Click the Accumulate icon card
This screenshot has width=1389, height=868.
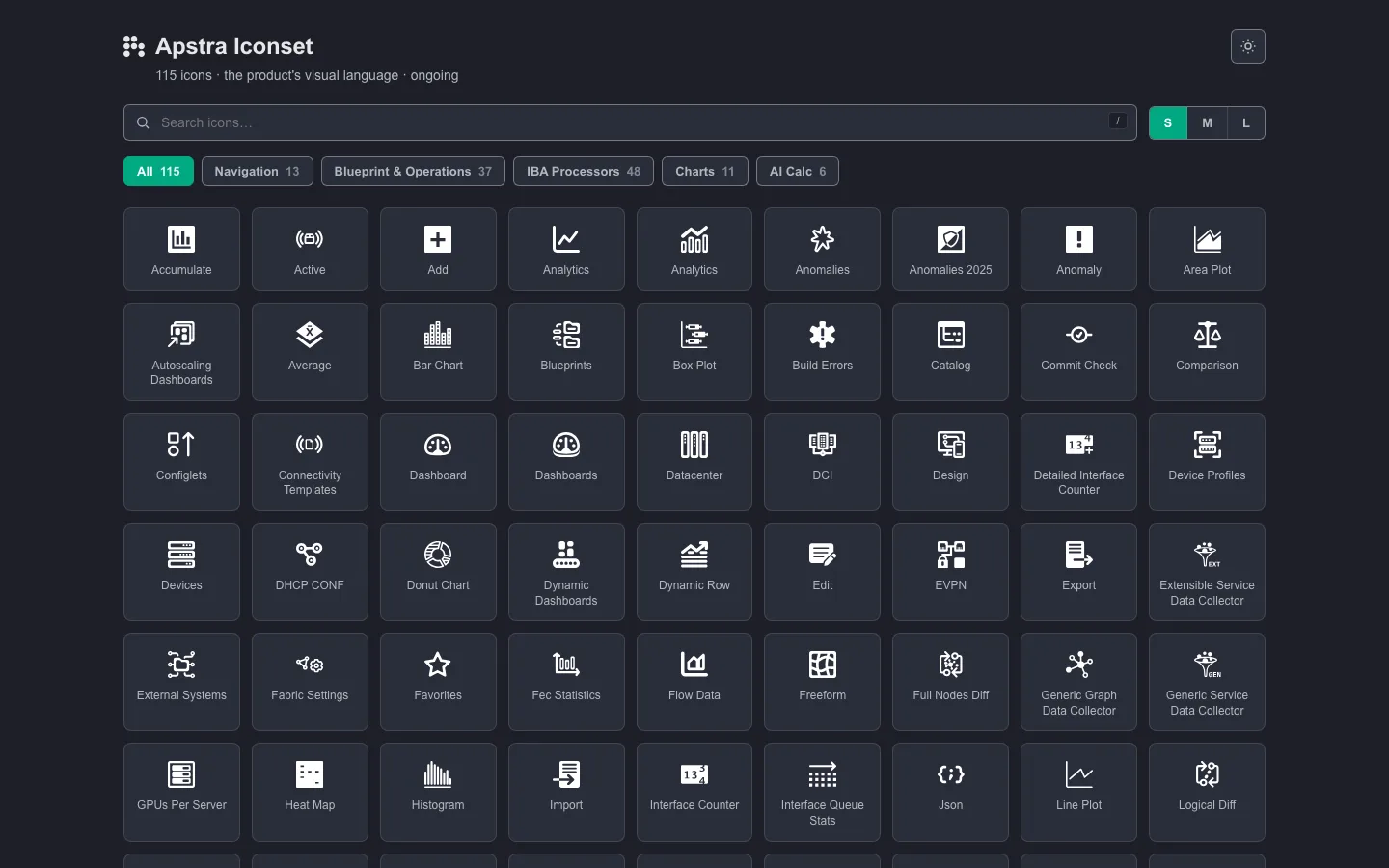[181, 249]
